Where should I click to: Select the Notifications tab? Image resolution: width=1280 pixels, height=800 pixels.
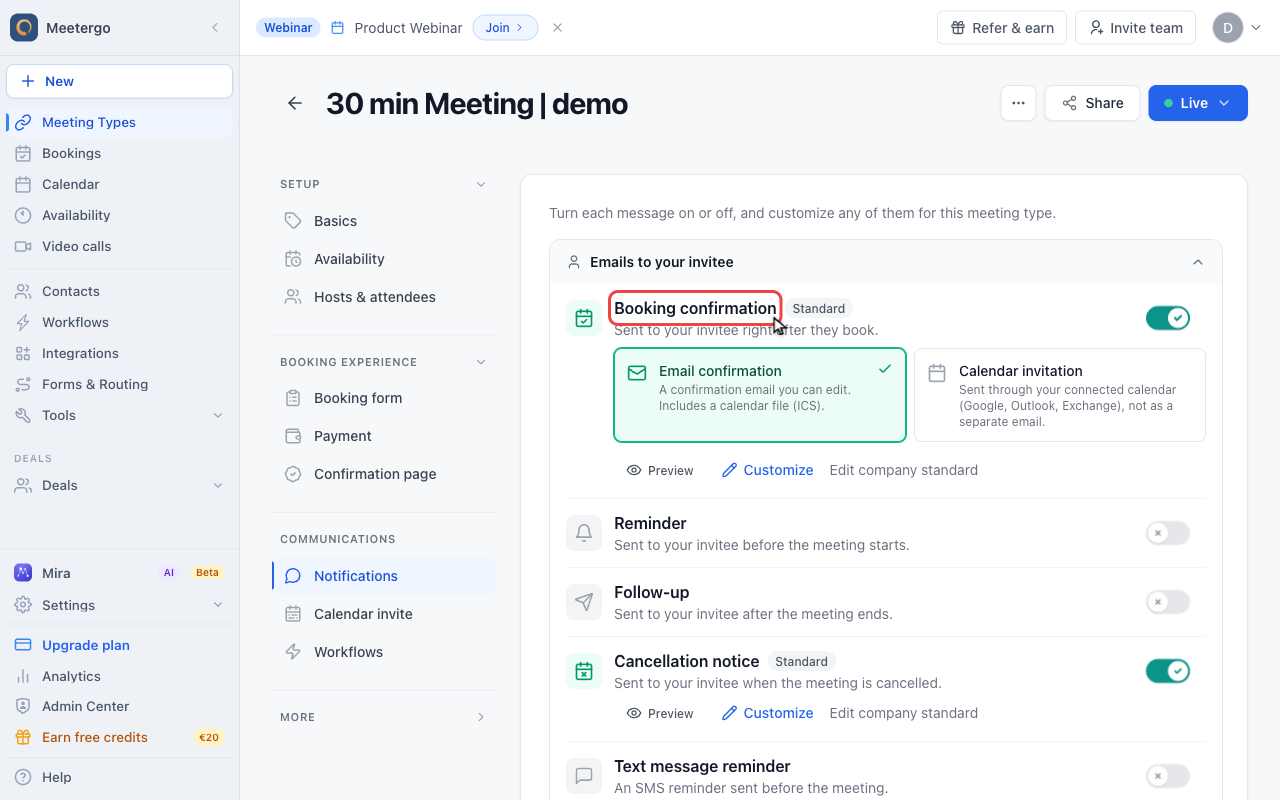coord(384,576)
